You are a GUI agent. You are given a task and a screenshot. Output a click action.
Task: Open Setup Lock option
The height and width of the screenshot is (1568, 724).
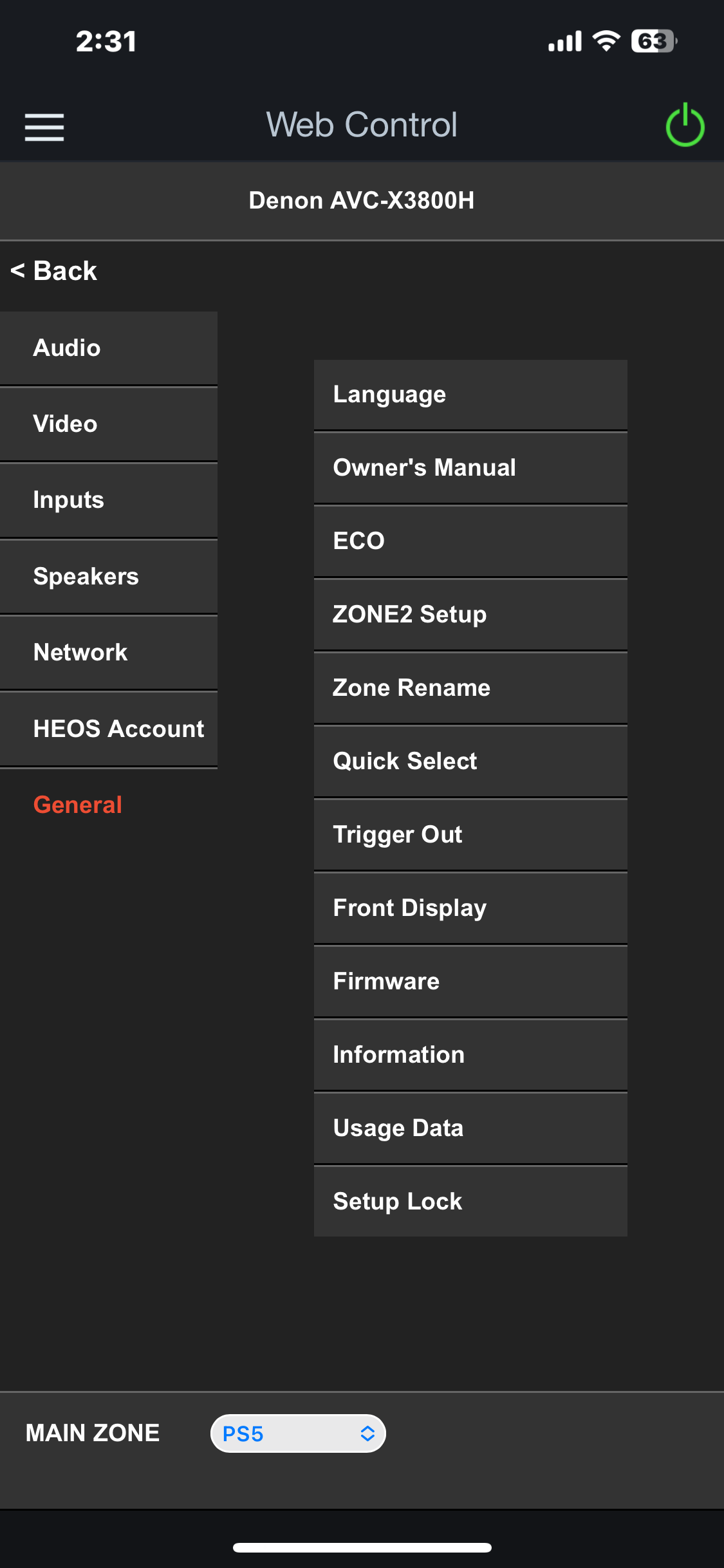pos(470,1202)
